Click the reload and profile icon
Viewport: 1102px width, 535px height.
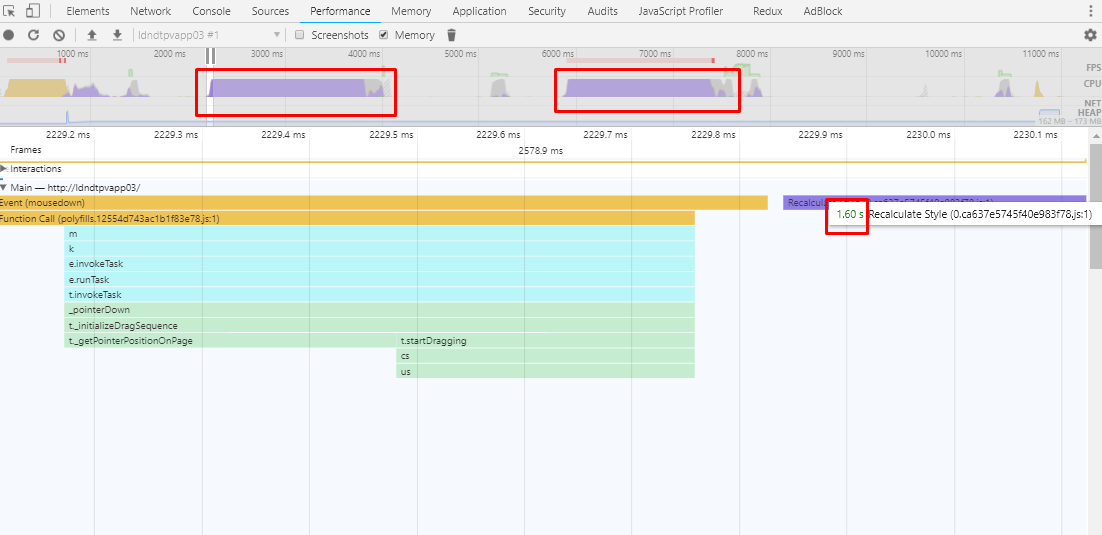click(33, 35)
